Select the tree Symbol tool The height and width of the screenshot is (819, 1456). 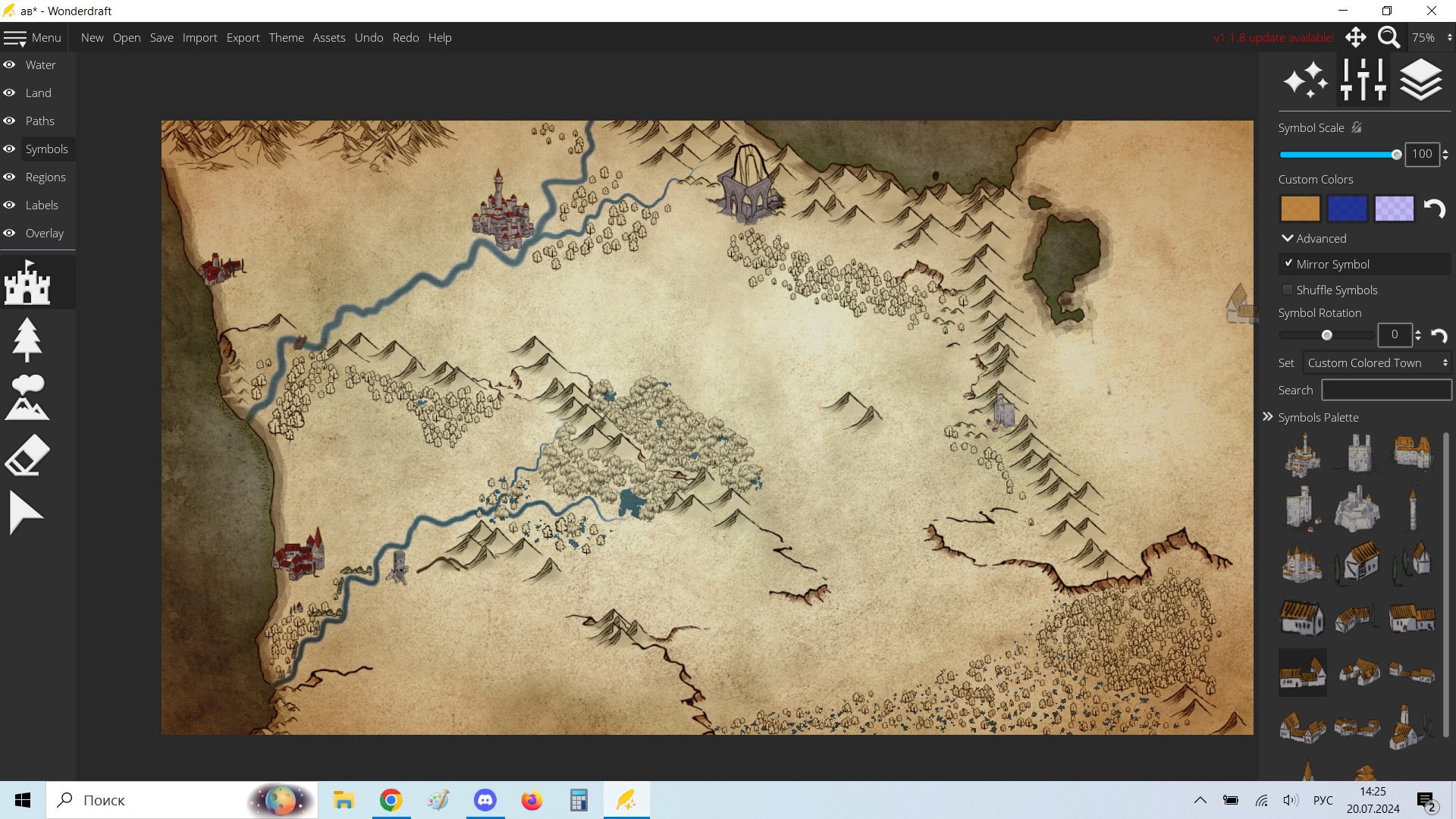tap(27, 339)
